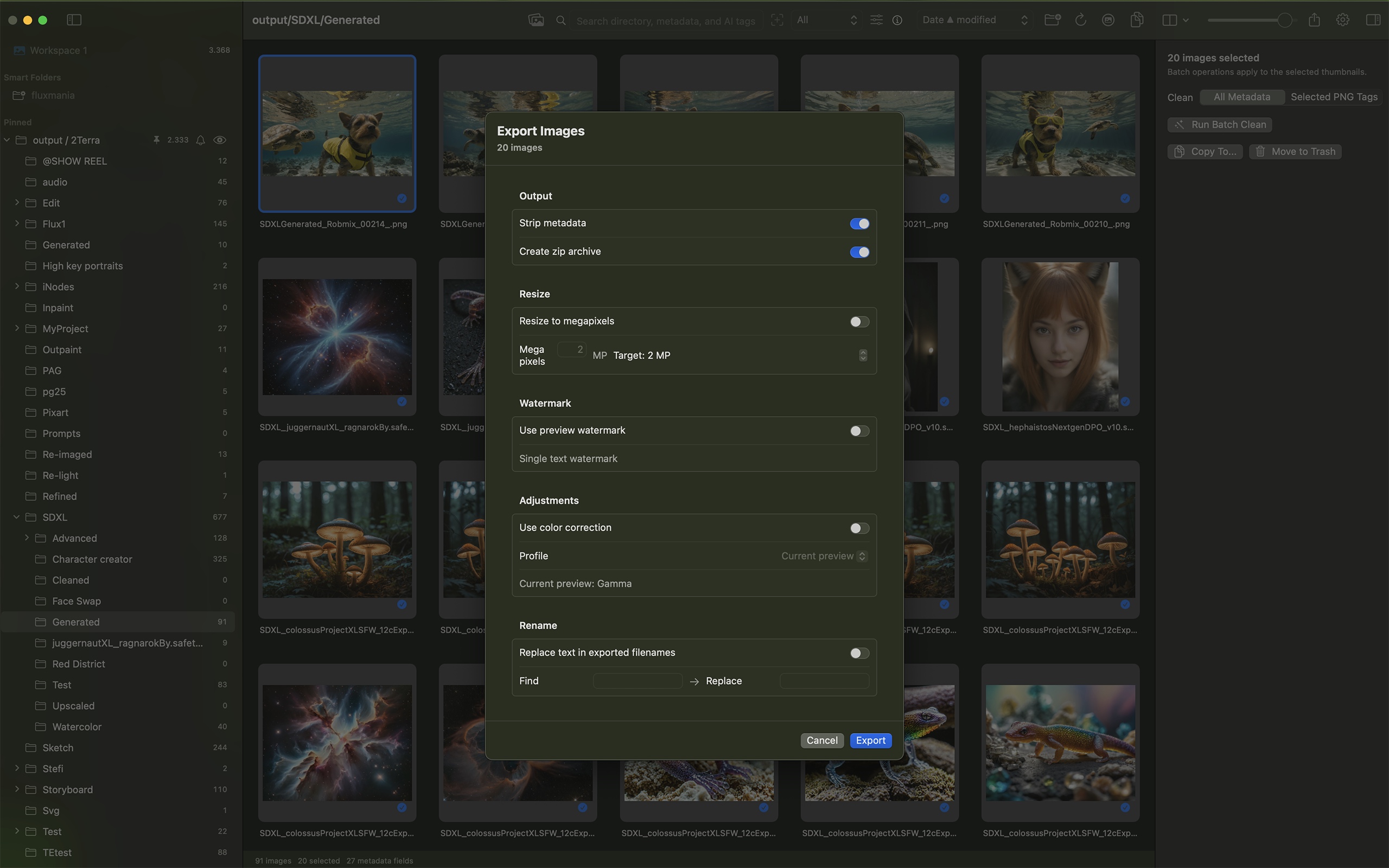Click the pin icon on output / 2Terra
Viewport: 1389px width, 868px height.
(x=156, y=140)
